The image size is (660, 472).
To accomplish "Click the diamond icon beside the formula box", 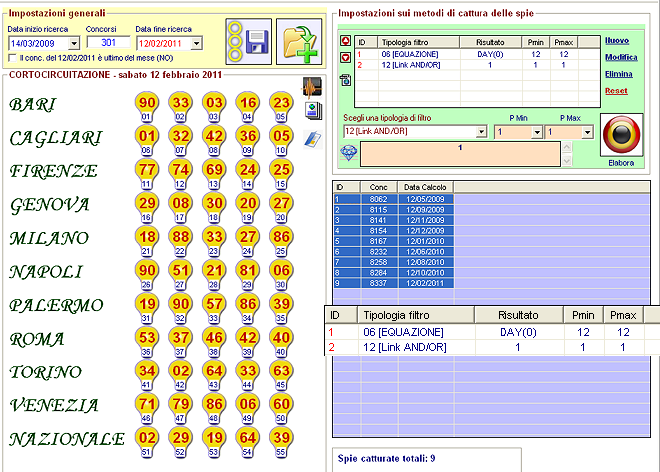I will pyautogui.click(x=349, y=153).
